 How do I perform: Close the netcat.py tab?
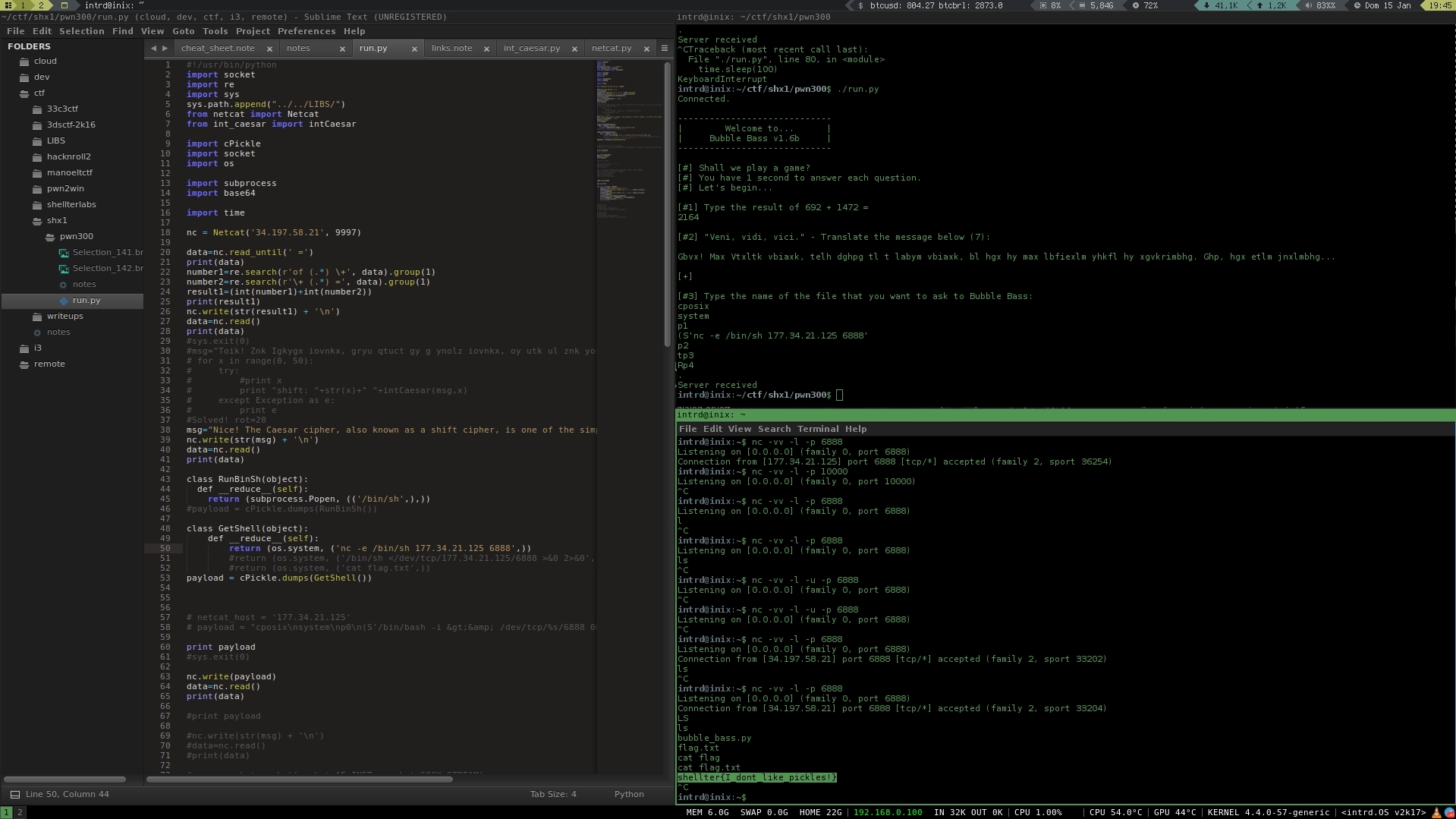tap(646, 49)
